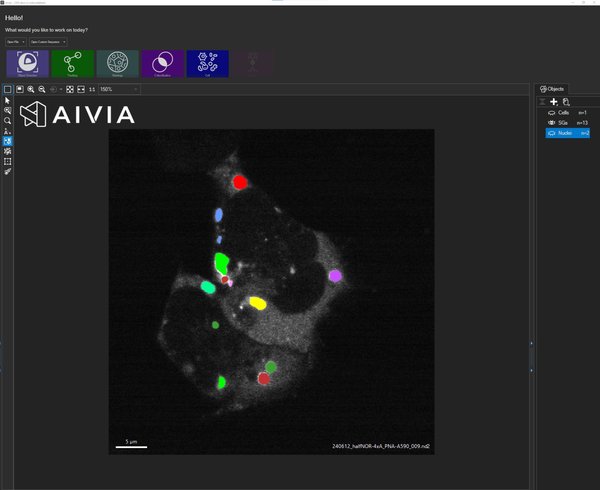
Task: Switch to the Objects tab
Action: [552, 89]
